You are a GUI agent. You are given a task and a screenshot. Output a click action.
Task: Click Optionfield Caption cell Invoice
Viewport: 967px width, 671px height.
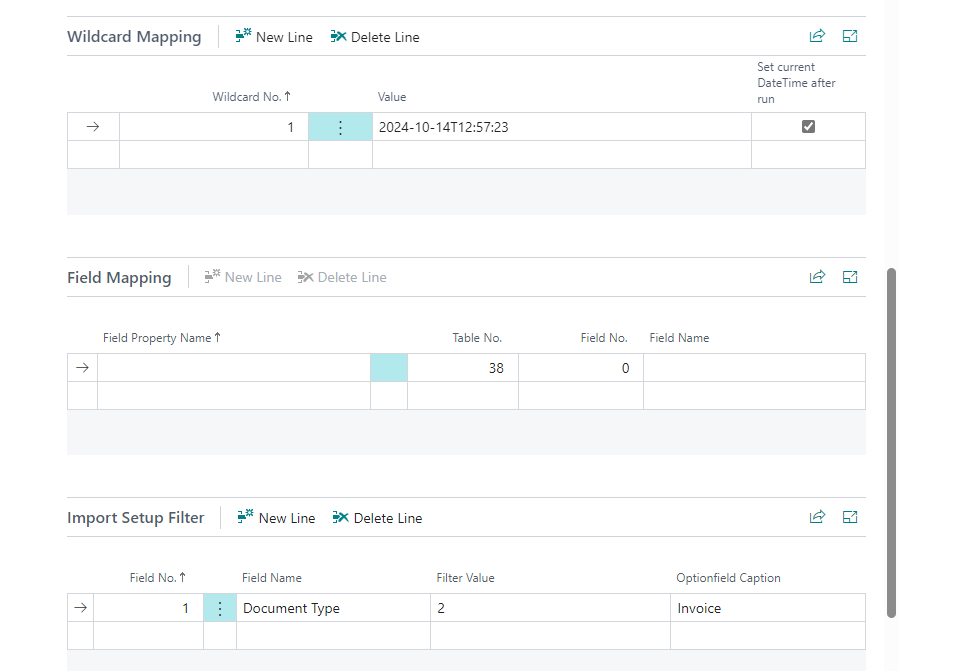(768, 608)
